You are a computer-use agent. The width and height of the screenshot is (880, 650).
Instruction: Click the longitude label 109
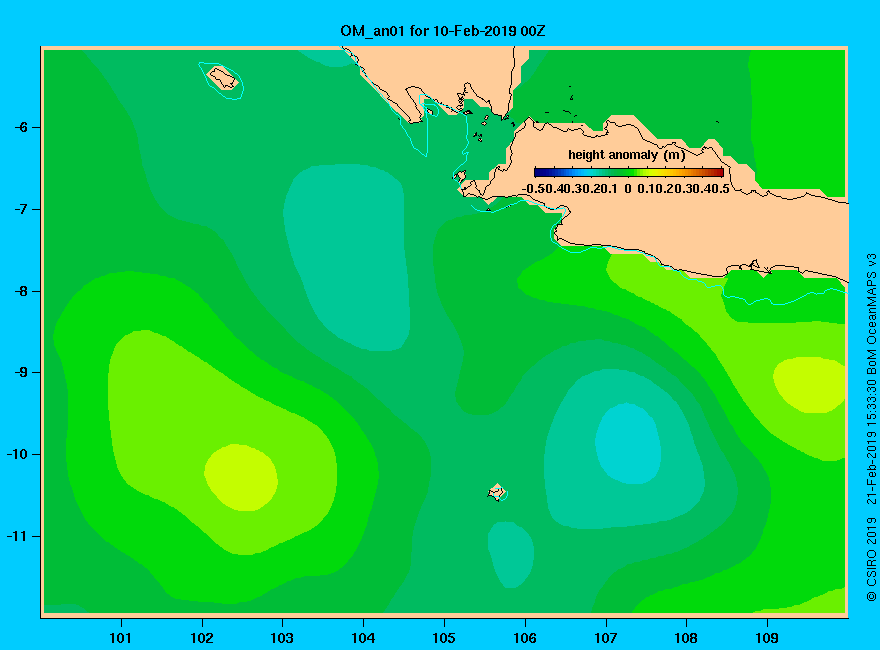(767, 638)
